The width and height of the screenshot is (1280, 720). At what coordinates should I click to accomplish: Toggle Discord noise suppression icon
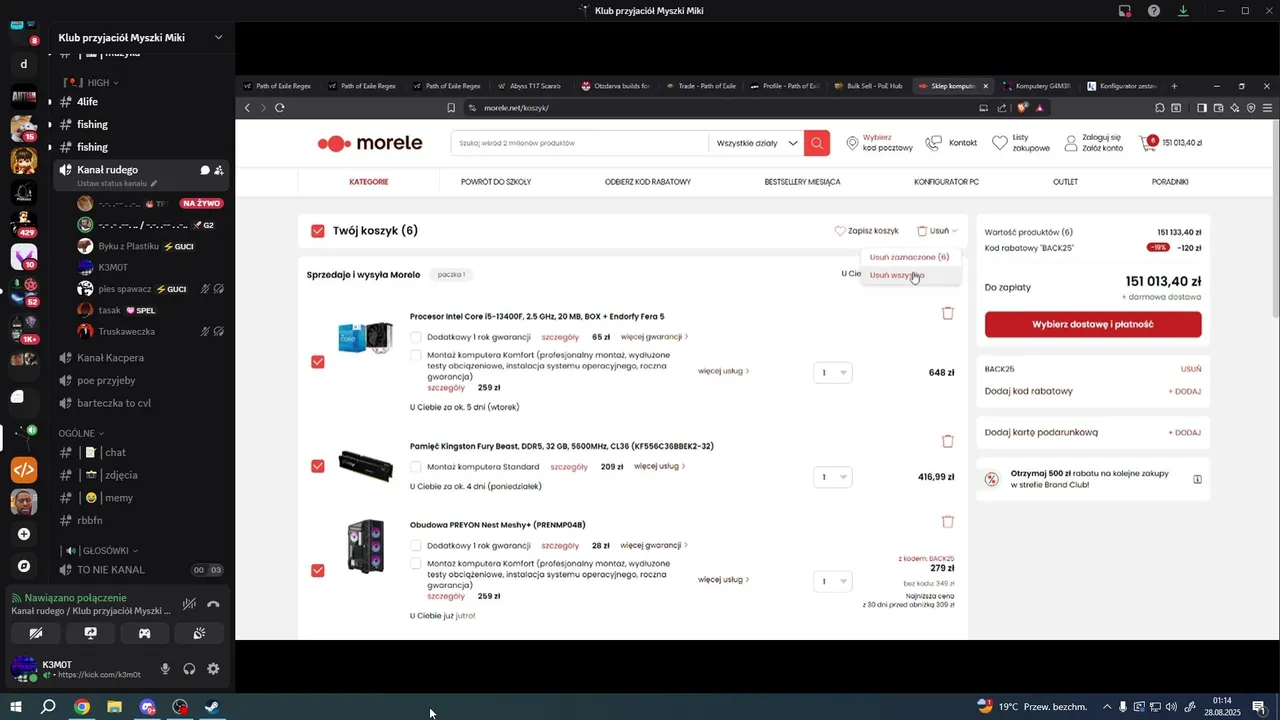(x=189, y=604)
